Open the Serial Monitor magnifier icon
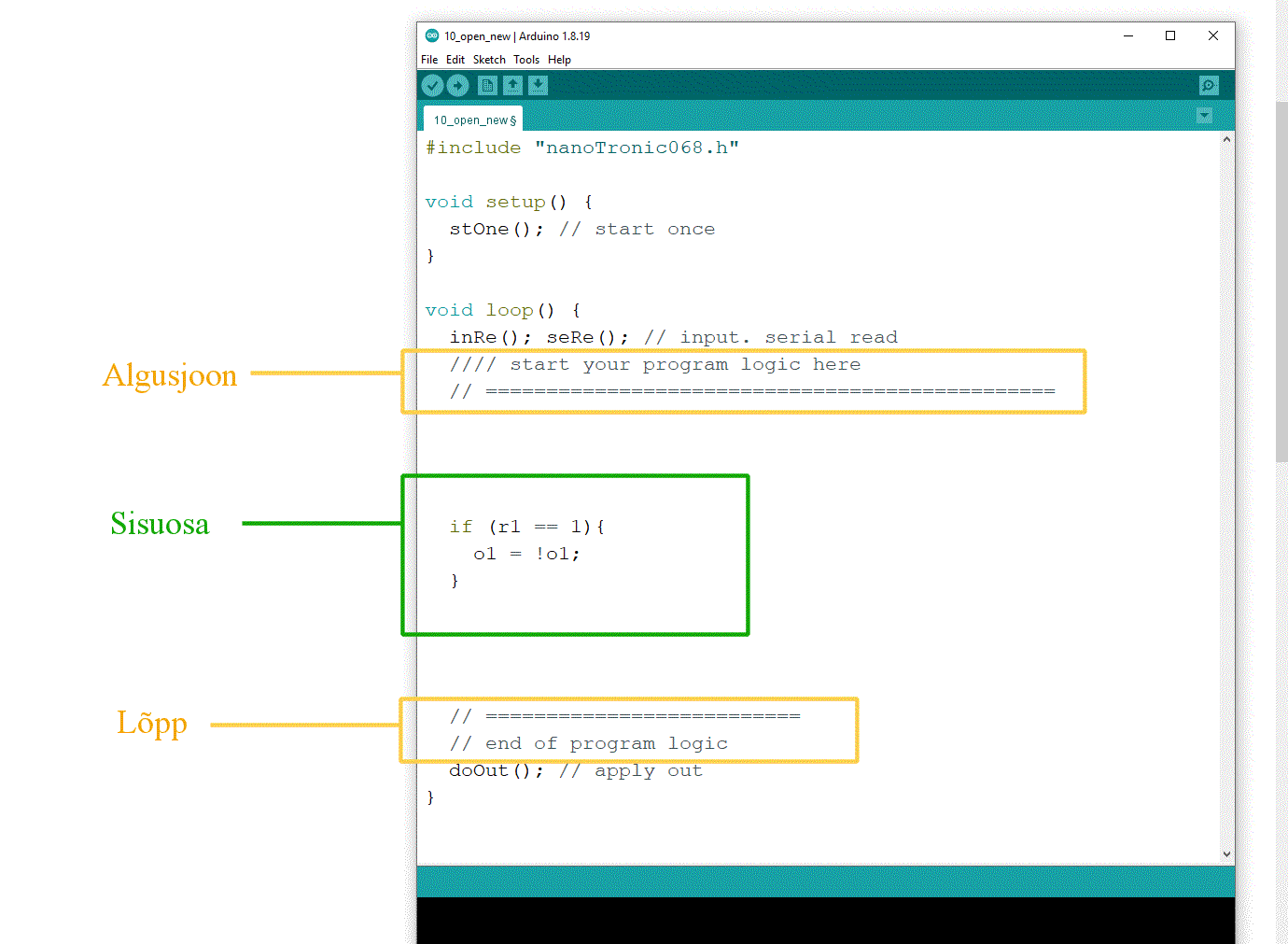Screen dimensions: 1288x944 click(x=1209, y=86)
